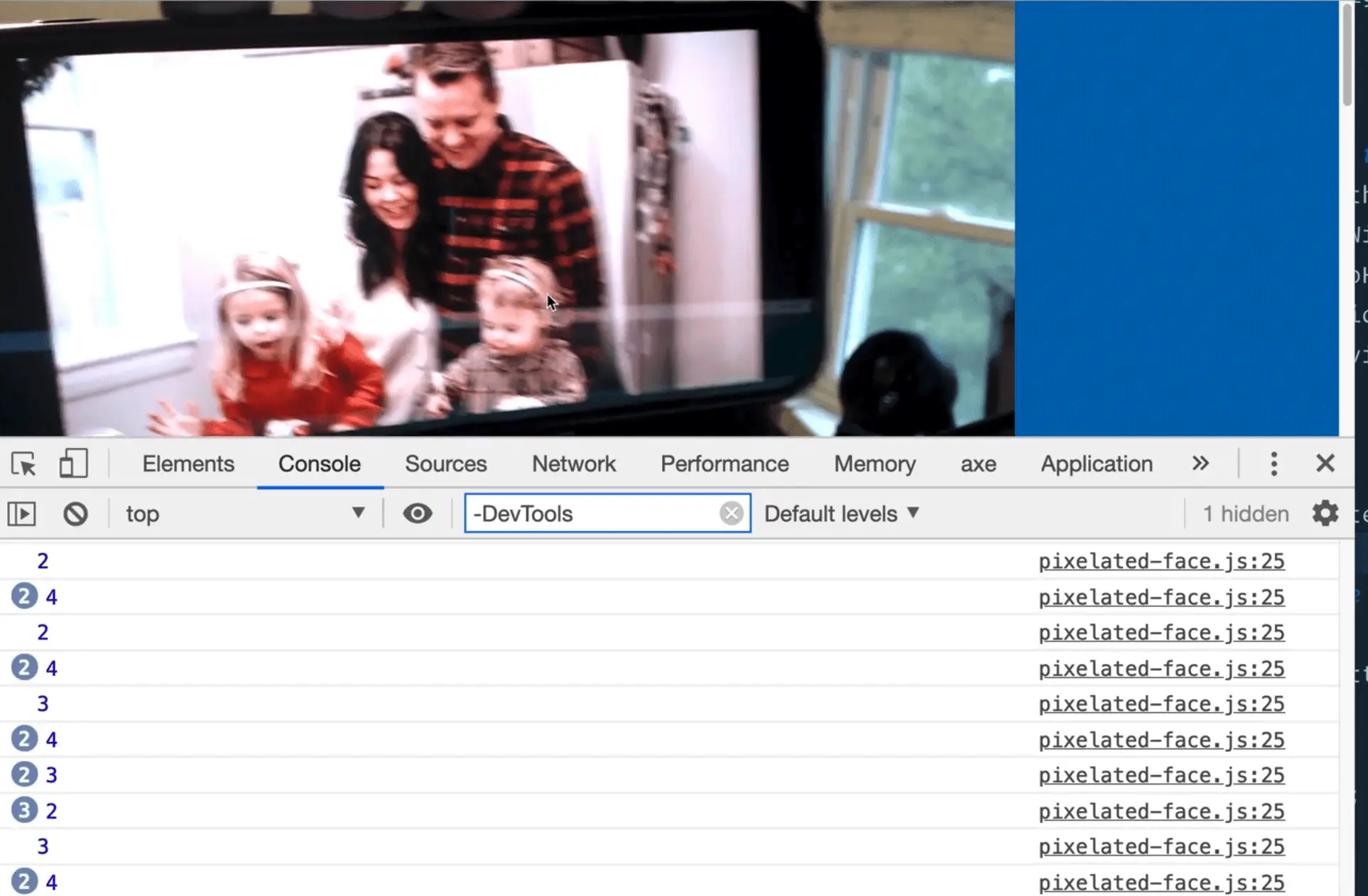The height and width of the screenshot is (896, 1368).
Task: Close the DevTools panel
Action: (1325, 464)
